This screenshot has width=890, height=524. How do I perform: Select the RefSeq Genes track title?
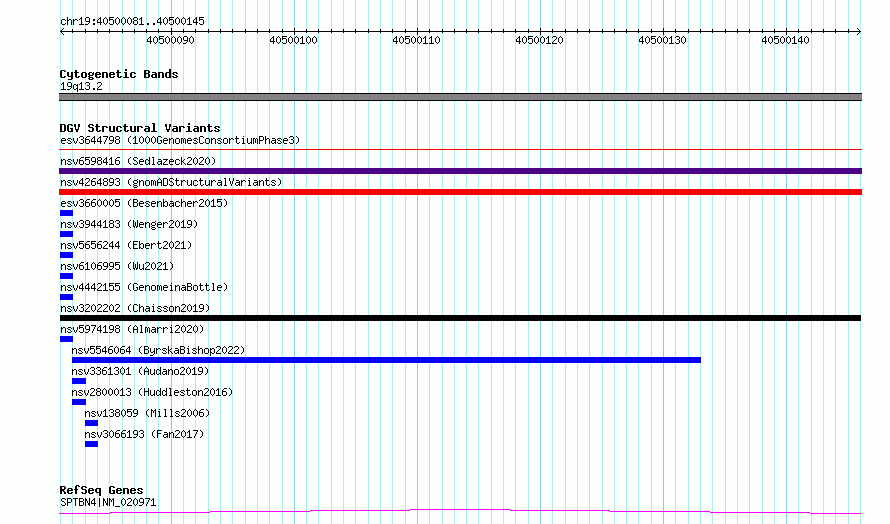tap(101, 490)
